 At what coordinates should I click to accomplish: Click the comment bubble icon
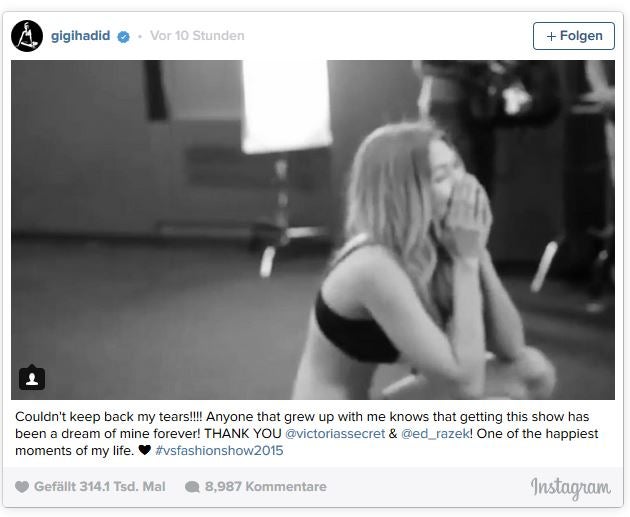click(192, 487)
